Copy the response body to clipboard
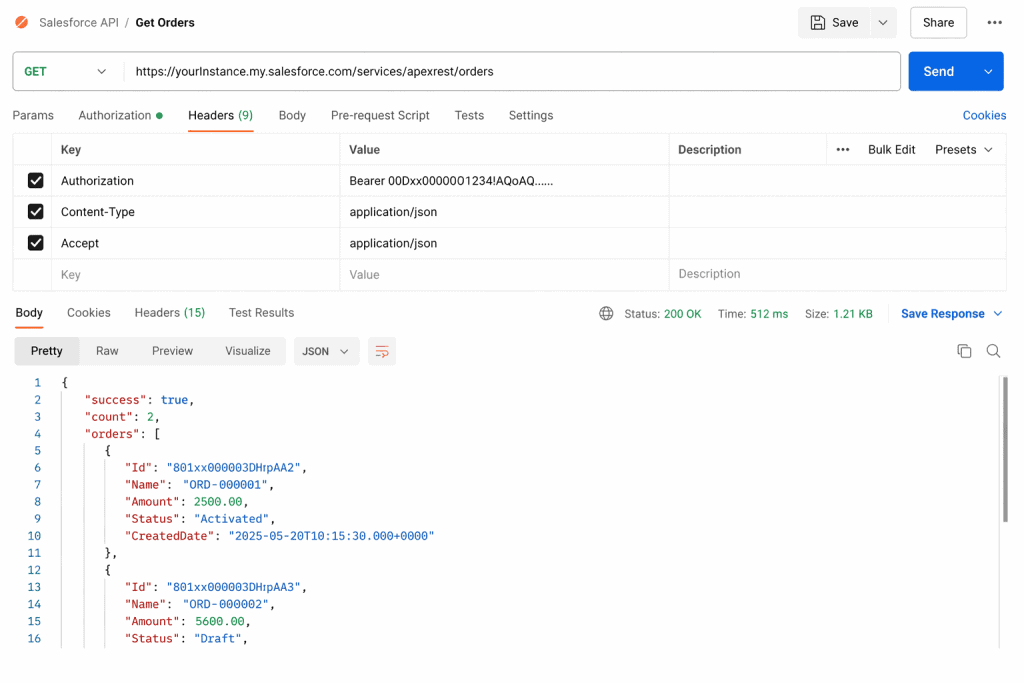 tap(964, 351)
